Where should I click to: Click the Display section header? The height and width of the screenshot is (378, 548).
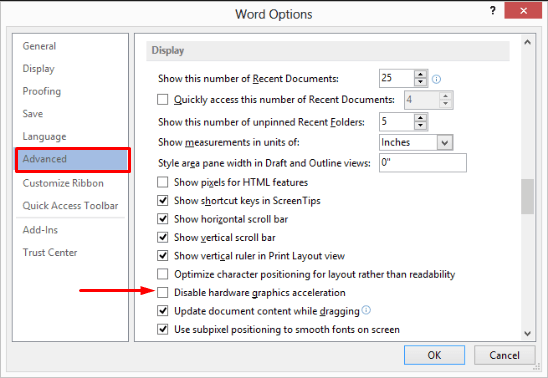click(x=328, y=51)
